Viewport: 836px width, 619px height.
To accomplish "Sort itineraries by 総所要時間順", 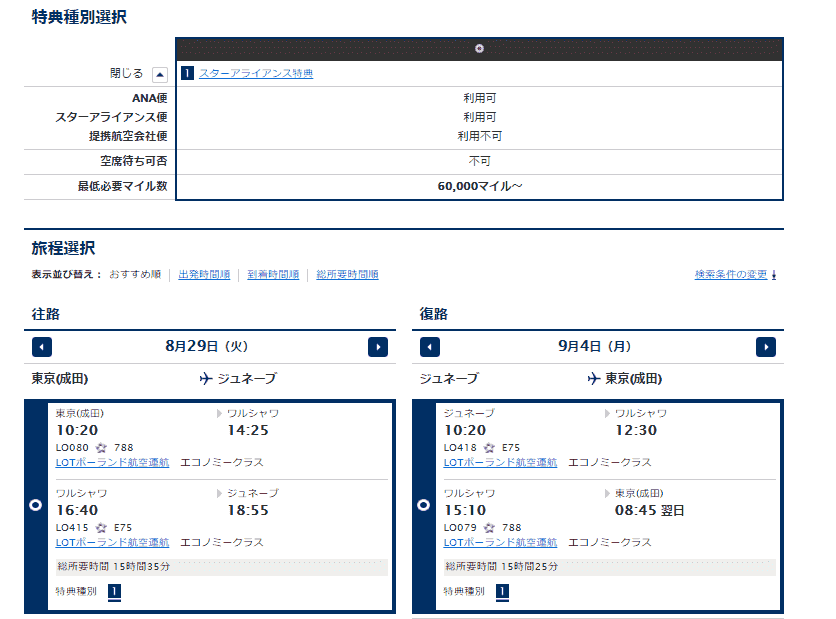I will 347,275.
